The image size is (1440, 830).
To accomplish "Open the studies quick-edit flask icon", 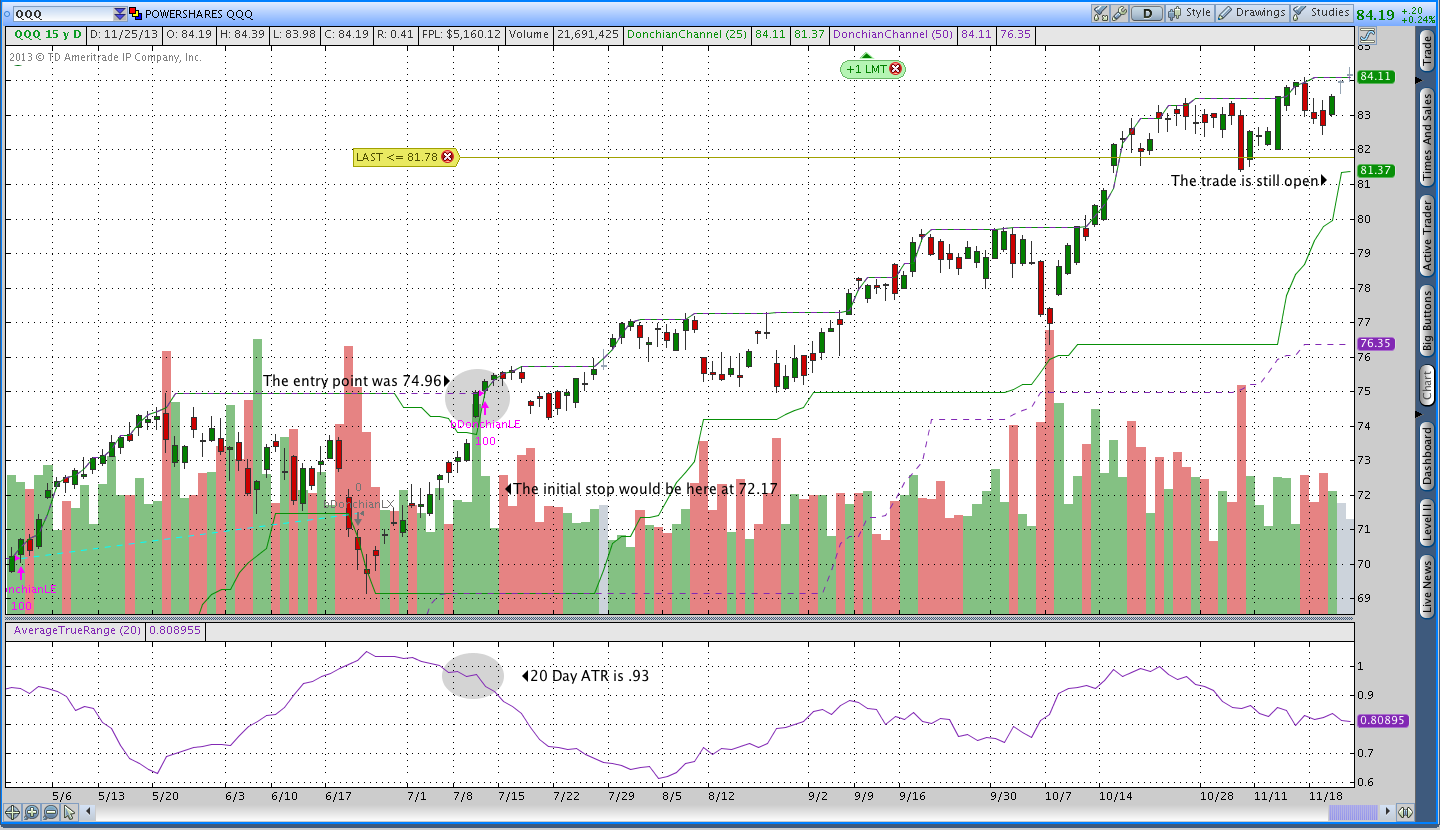I will coord(1100,13).
